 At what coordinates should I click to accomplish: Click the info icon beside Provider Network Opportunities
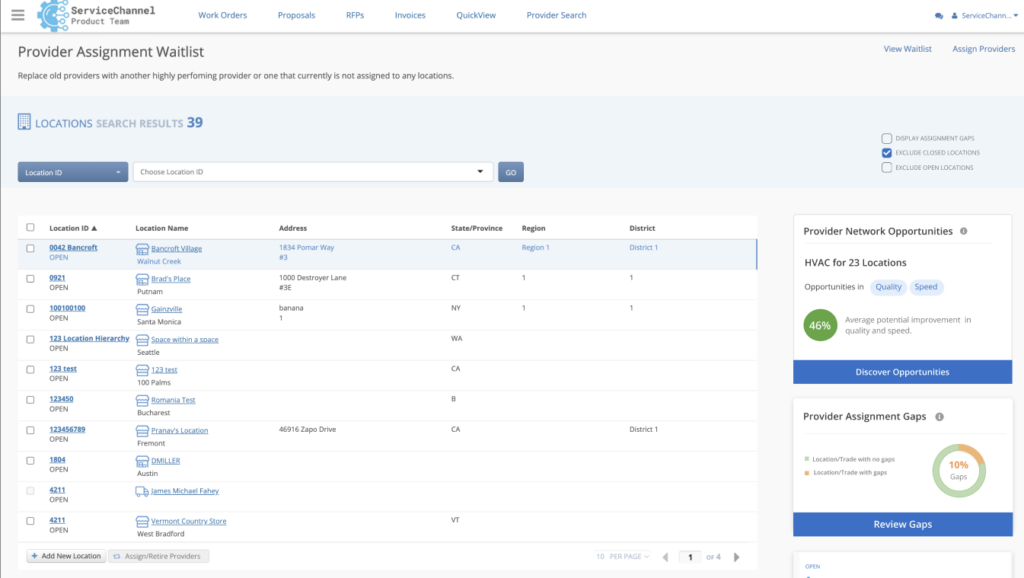tap(963, 231)
